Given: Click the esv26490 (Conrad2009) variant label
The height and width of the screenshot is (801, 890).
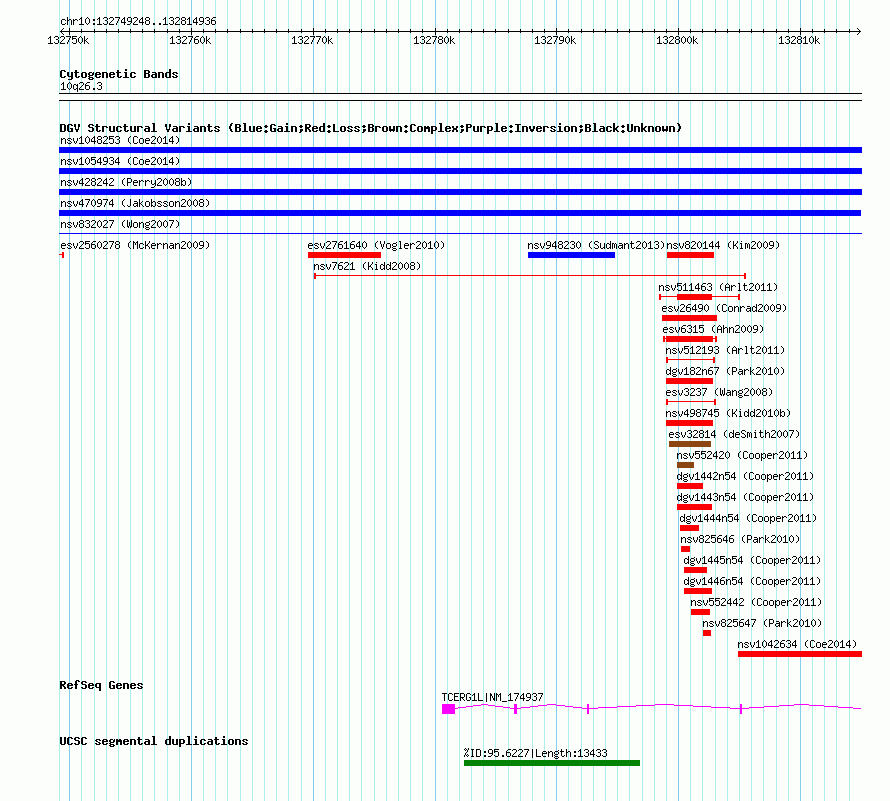Looking at the screenshot, I should click(724, 308).
